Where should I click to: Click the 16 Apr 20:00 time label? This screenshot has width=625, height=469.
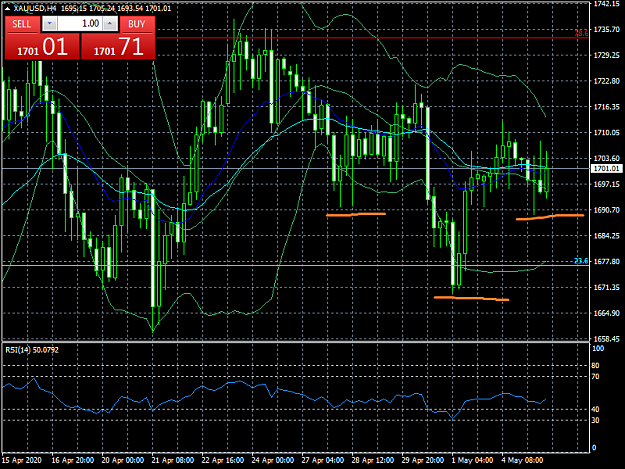(73, 460)
